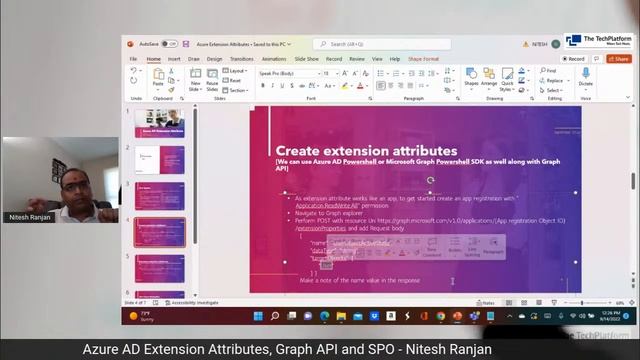Click the Reset slide button
Viewport: 640px width, 360px height.
click(x=232, y=80)
